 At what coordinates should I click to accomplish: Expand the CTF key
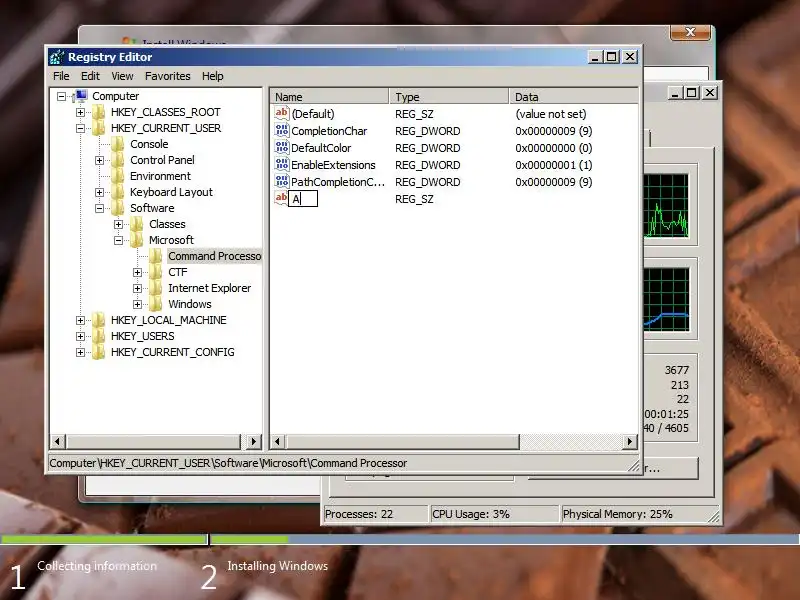(137, 272)
